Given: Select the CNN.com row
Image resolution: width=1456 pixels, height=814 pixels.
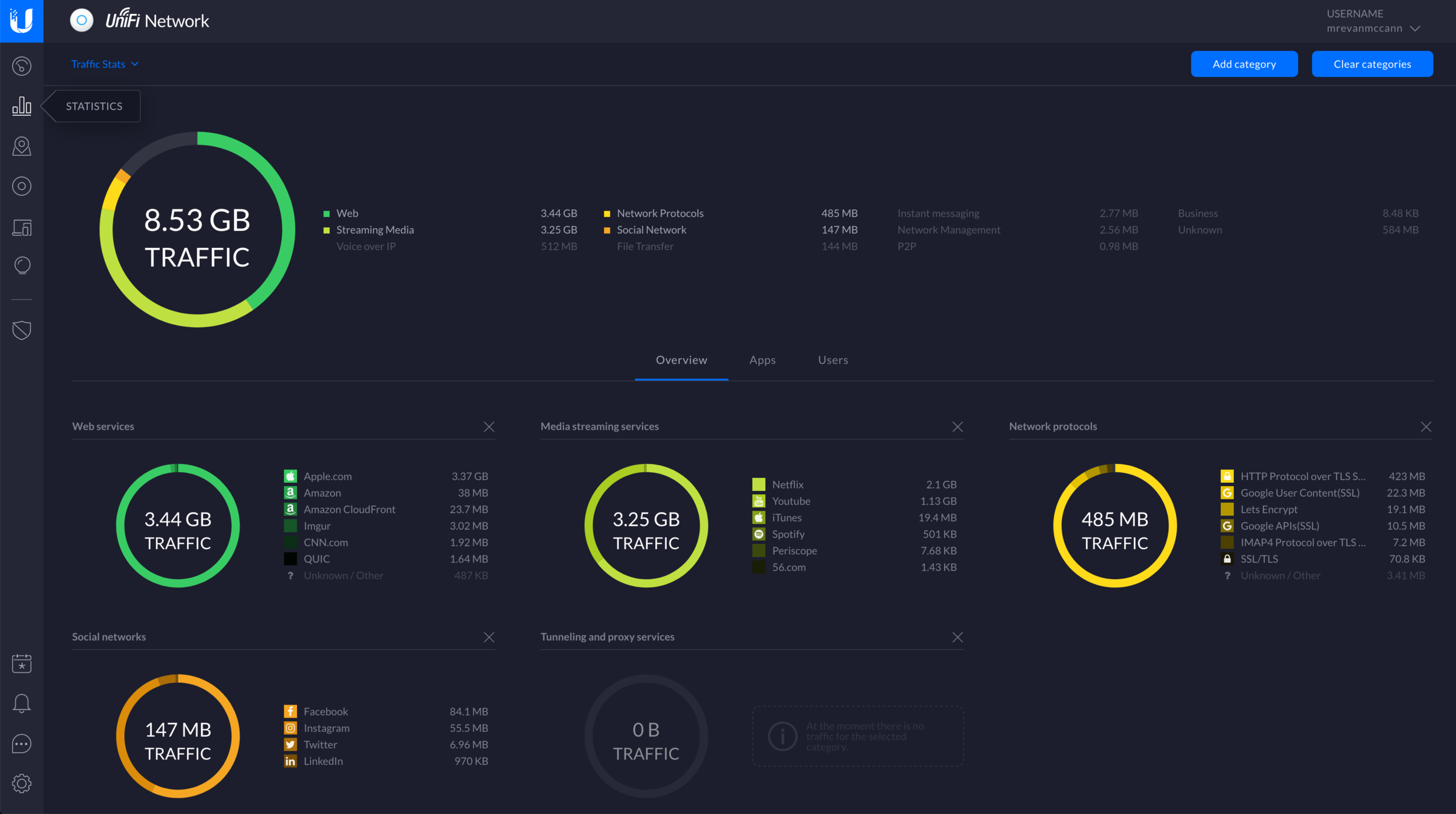Looking at the screenshot, I should click(386, 542).
